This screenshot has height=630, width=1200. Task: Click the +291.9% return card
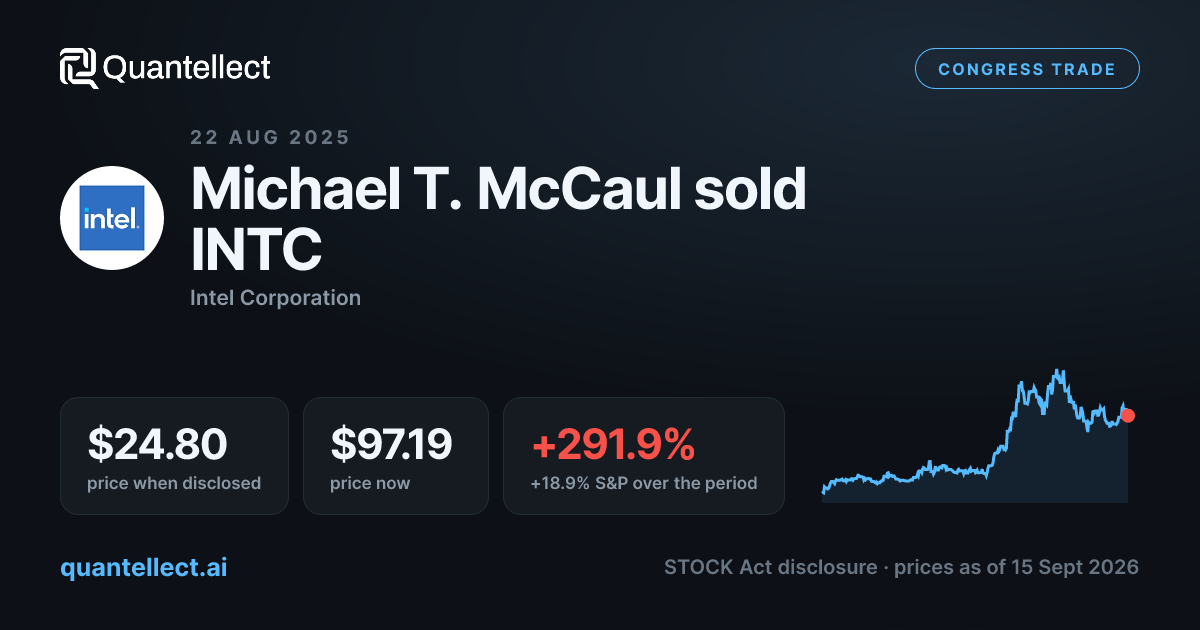point(644,456)
